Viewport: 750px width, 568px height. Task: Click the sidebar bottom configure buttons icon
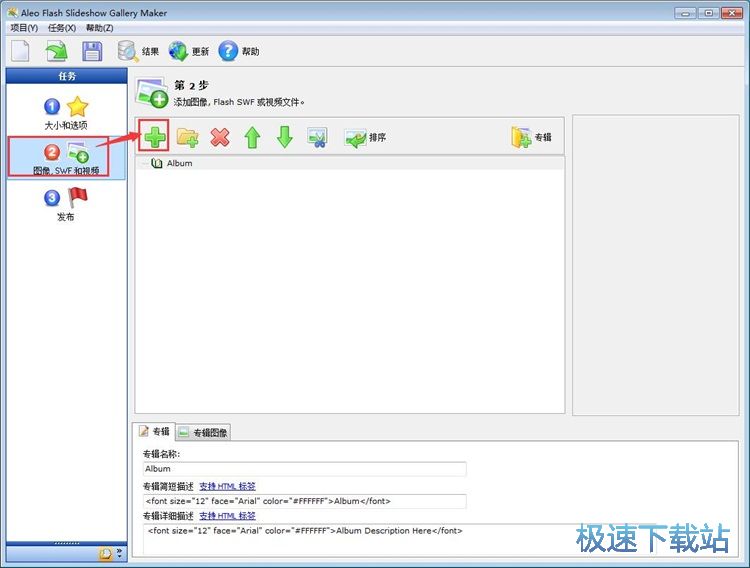click(106, 554)
